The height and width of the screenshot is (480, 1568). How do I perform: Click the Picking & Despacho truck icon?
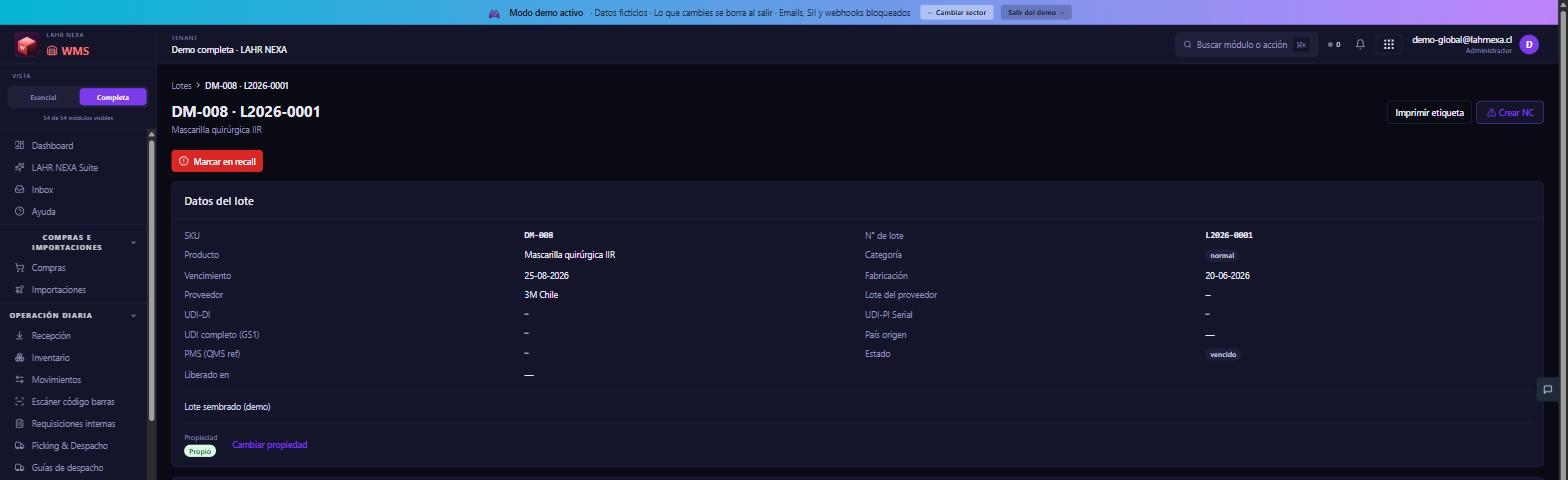20,446
